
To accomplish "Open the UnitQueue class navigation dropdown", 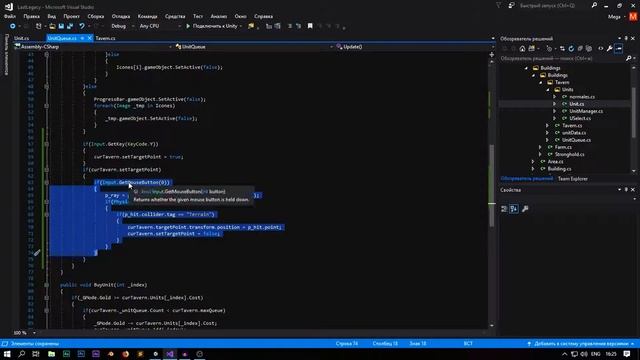I will pos(254,47).
